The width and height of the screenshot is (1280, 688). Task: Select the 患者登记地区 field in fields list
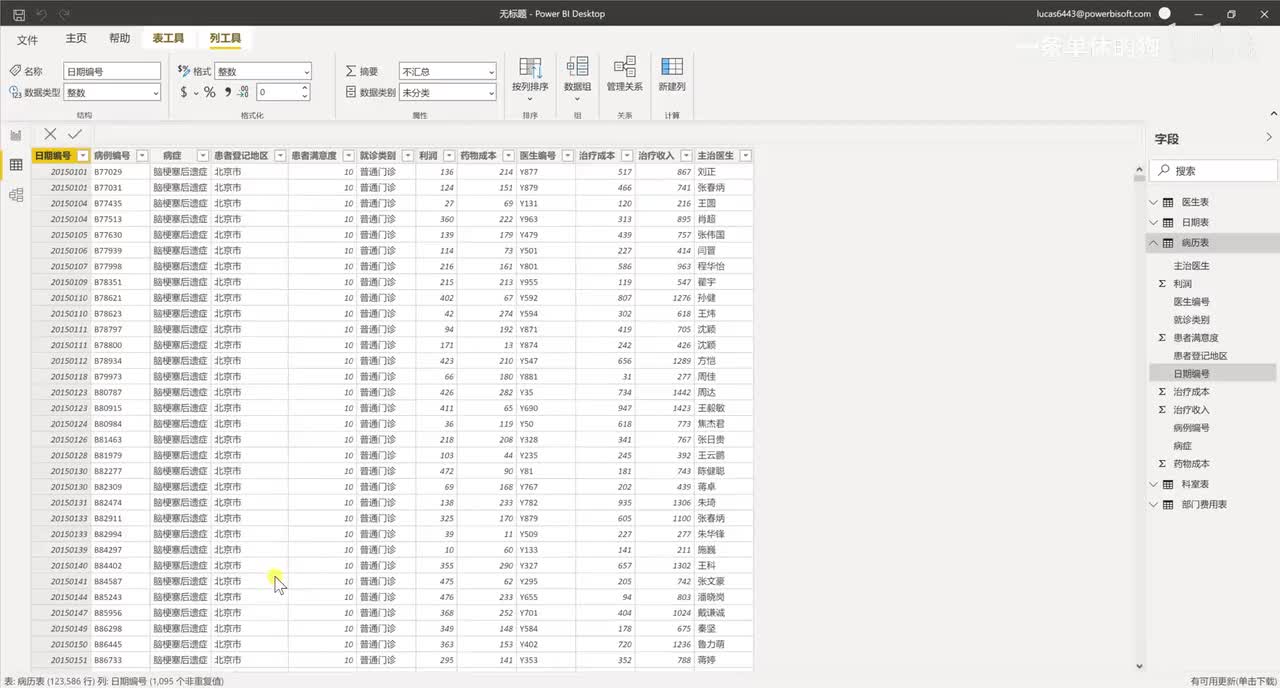[1200, 356]
